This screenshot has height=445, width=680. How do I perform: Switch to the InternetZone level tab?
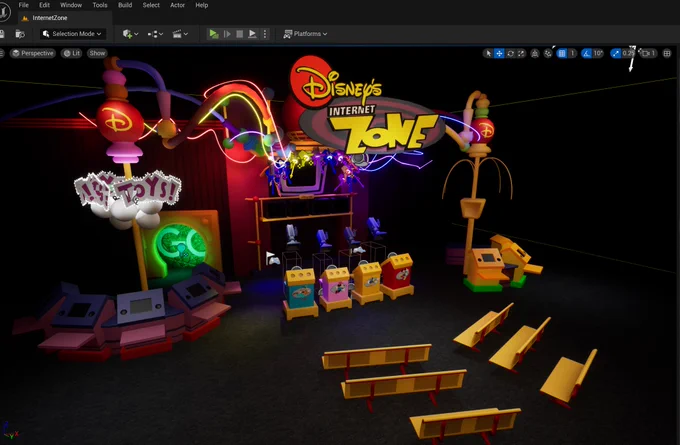[49, 18]
